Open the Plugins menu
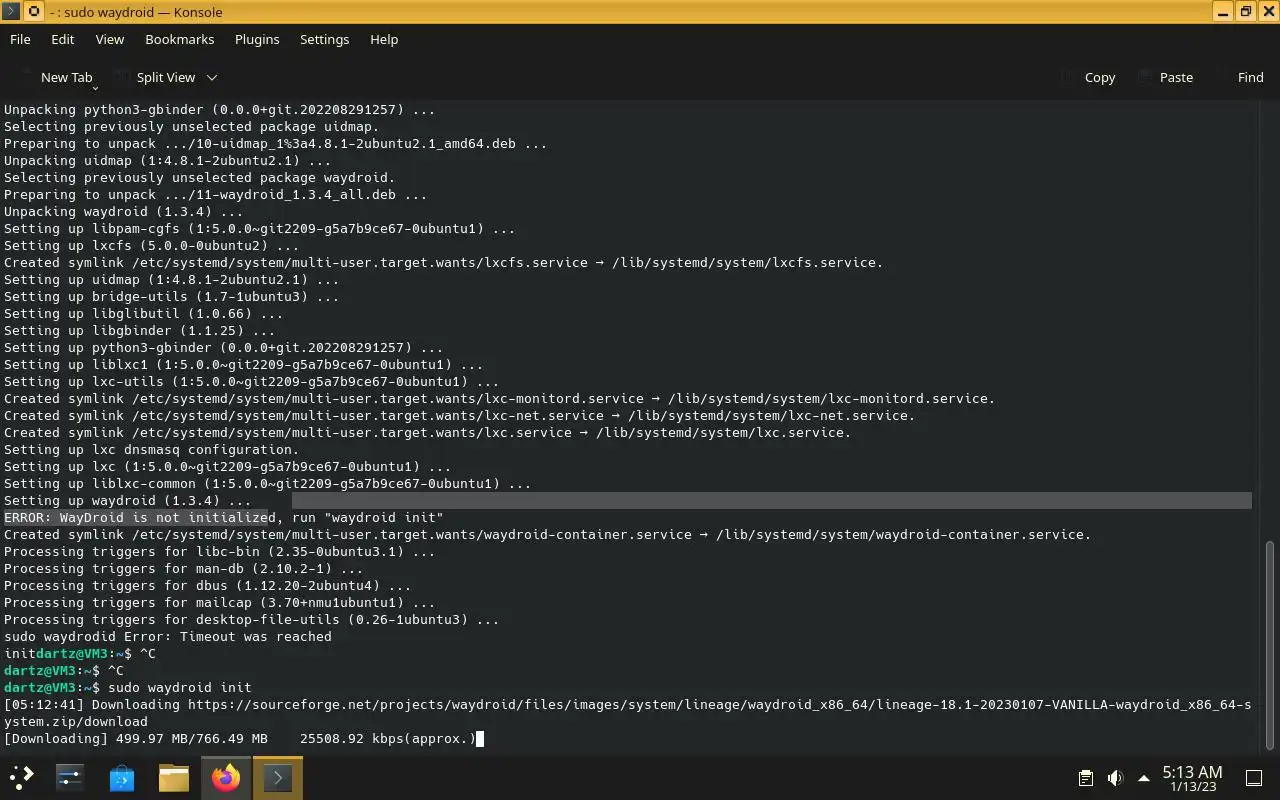Screen dimensions: 1280x800 click(257, 39)
